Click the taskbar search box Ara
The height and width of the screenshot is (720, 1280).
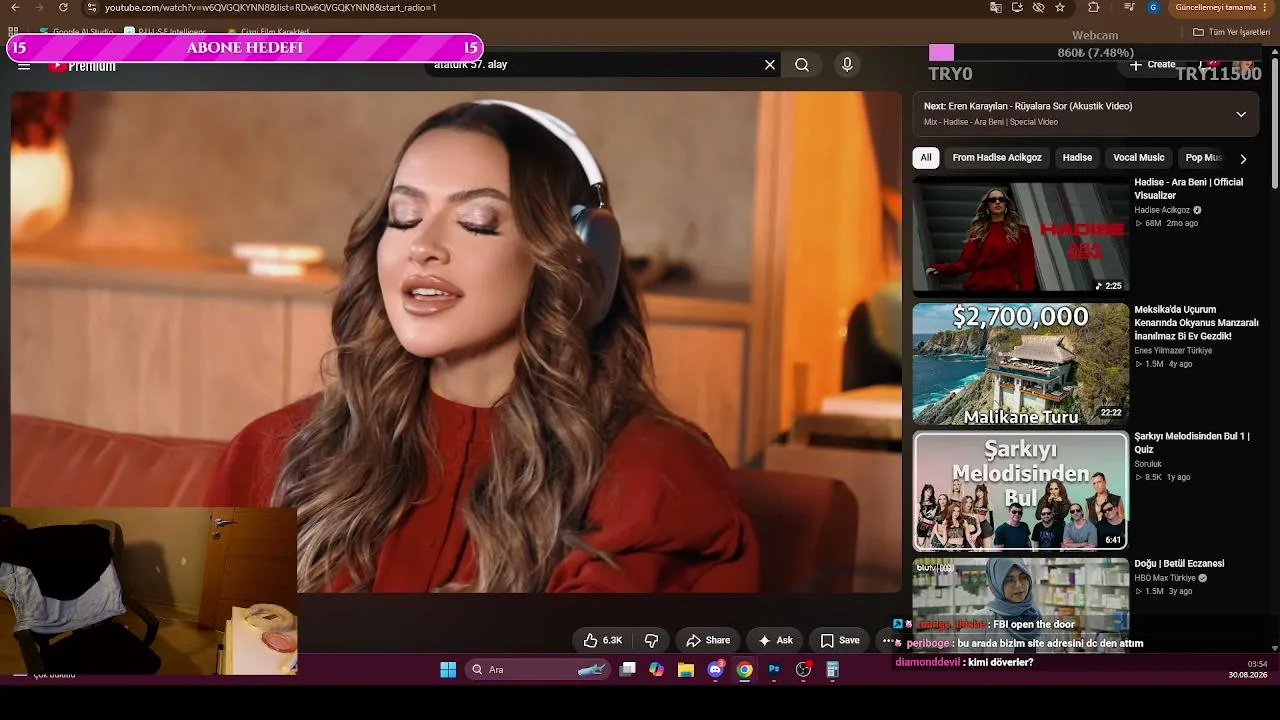(x=536, y=670)
